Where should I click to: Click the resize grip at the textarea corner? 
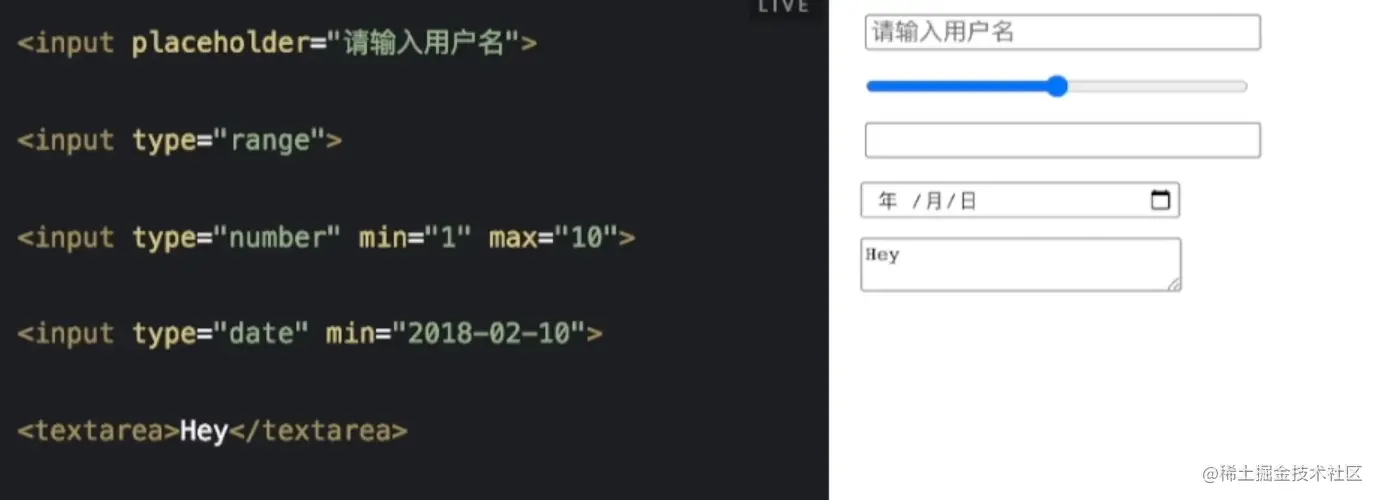(1174, 284)
